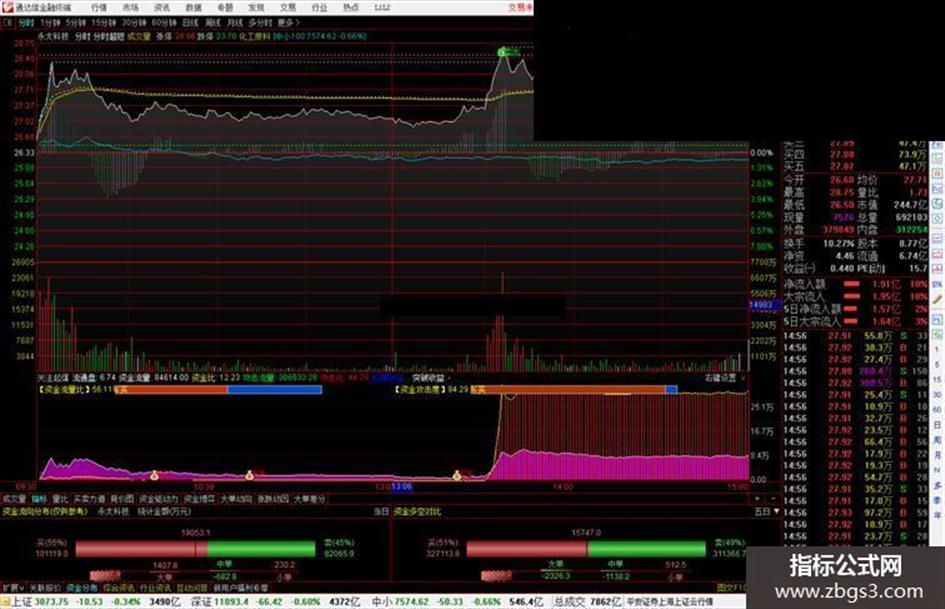Switch to the 周线 tab
This screenshot has width=945, height=609.
pyautogui.click(x=213, y=23)
